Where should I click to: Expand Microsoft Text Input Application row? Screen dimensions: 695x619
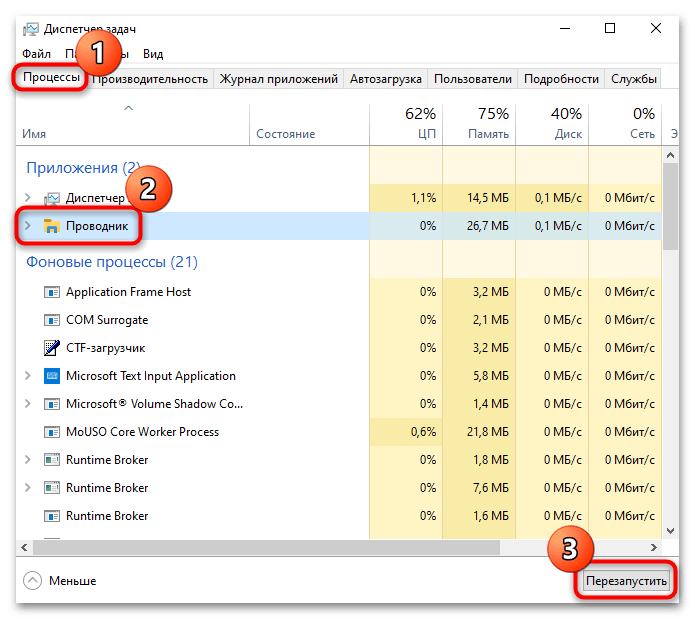27,376
